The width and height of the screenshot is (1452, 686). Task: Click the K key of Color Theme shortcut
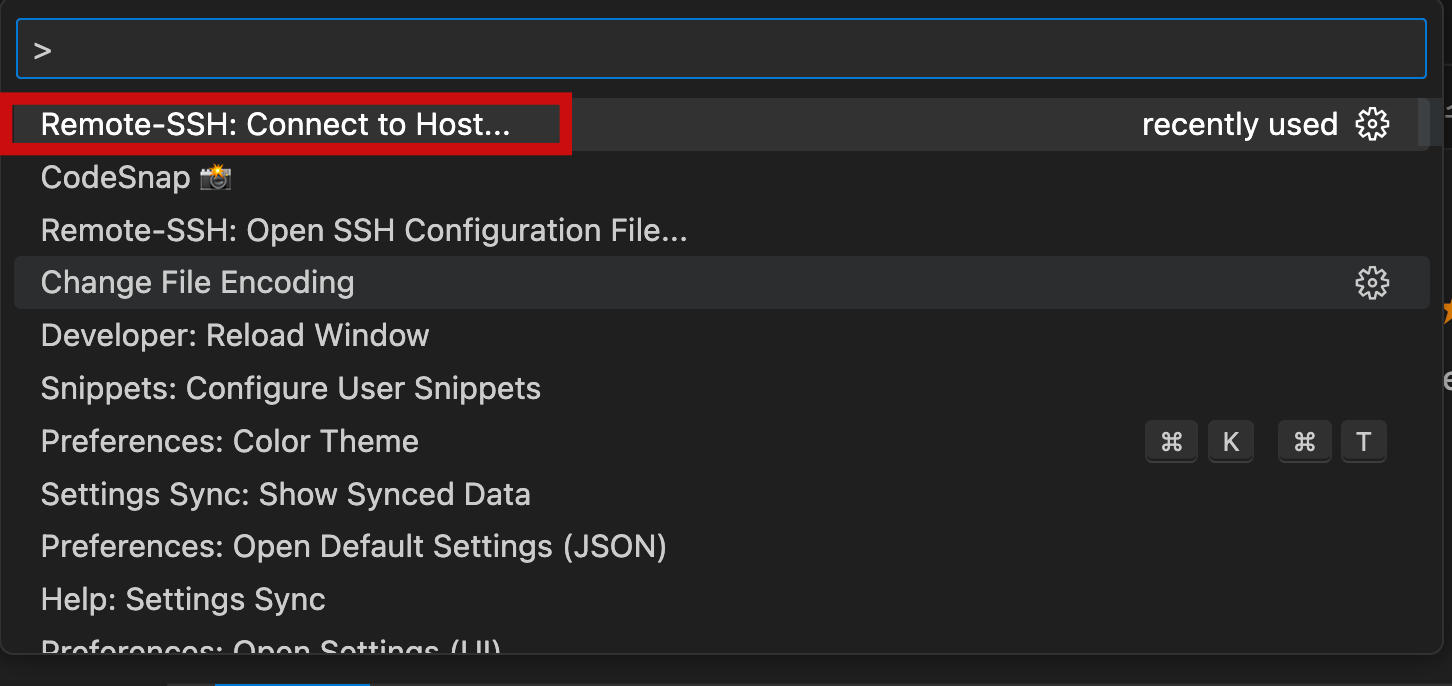(x=1231, y=442)
